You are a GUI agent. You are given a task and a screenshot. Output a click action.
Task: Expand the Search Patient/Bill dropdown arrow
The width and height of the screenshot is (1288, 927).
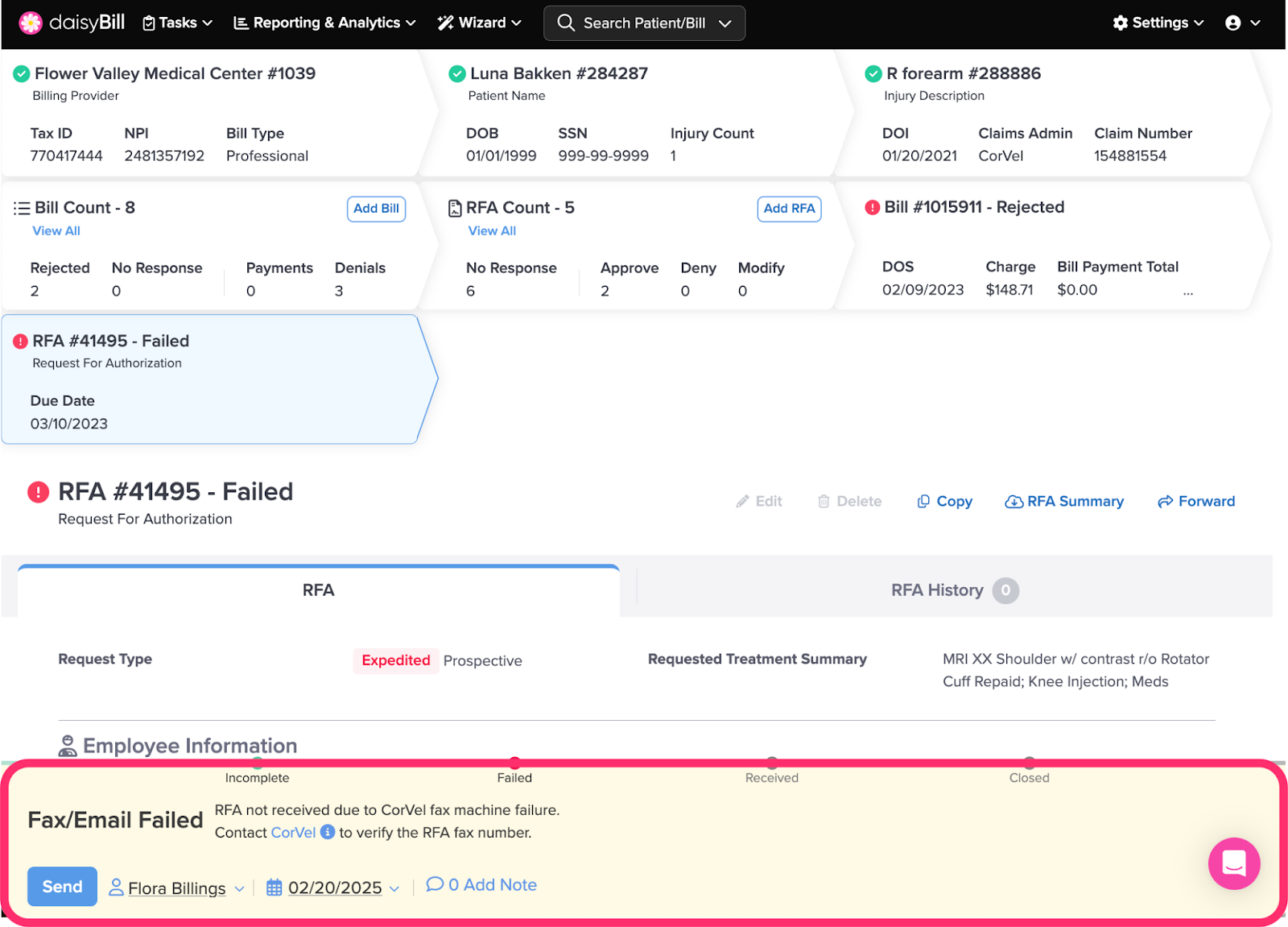(724, 23)
